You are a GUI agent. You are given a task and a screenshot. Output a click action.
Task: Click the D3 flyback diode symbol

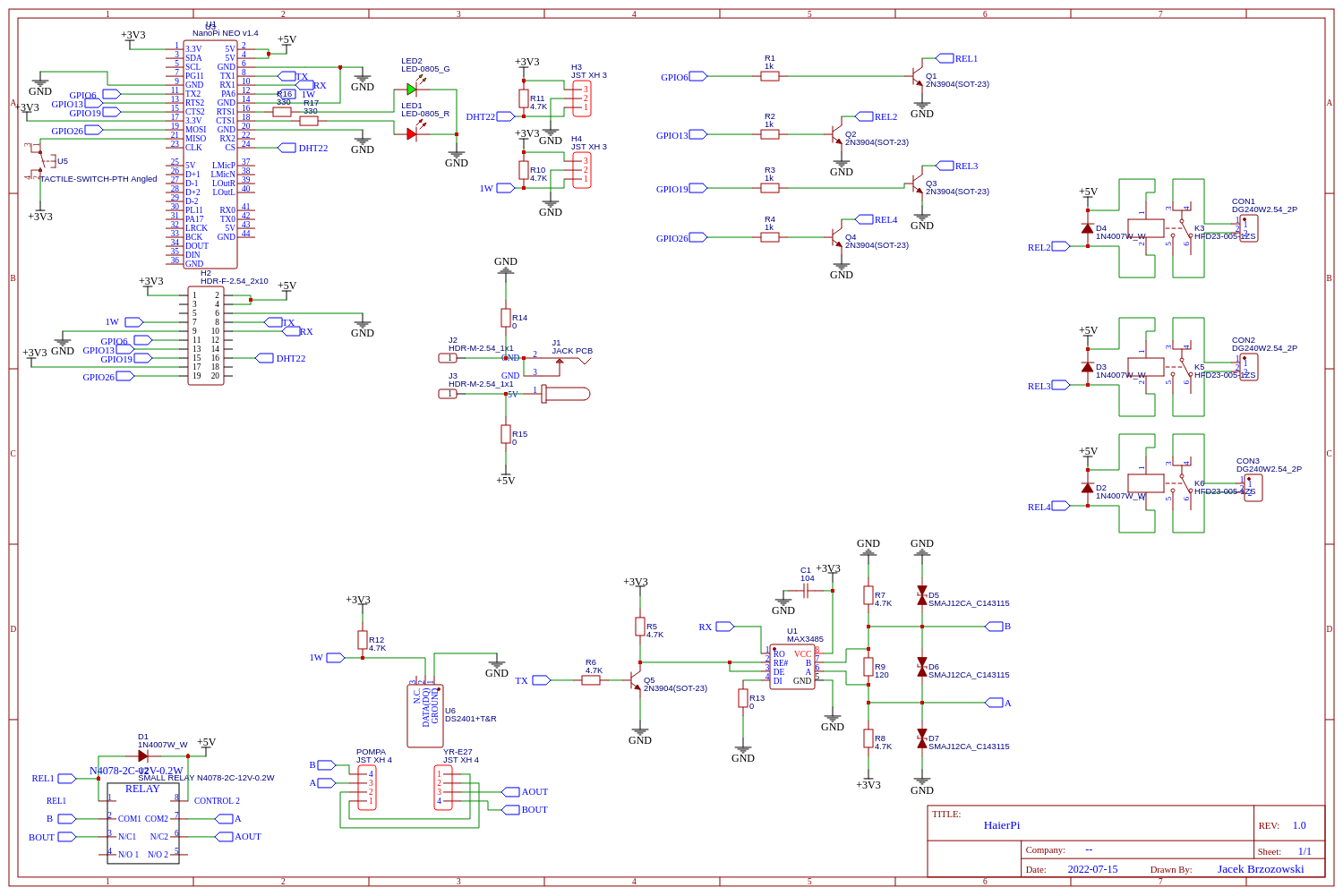pos(1088,367)
